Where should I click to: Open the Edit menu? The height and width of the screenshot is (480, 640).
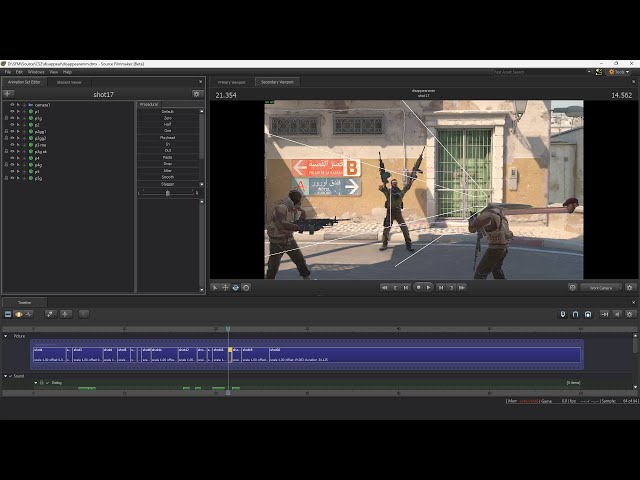(19, 72)
